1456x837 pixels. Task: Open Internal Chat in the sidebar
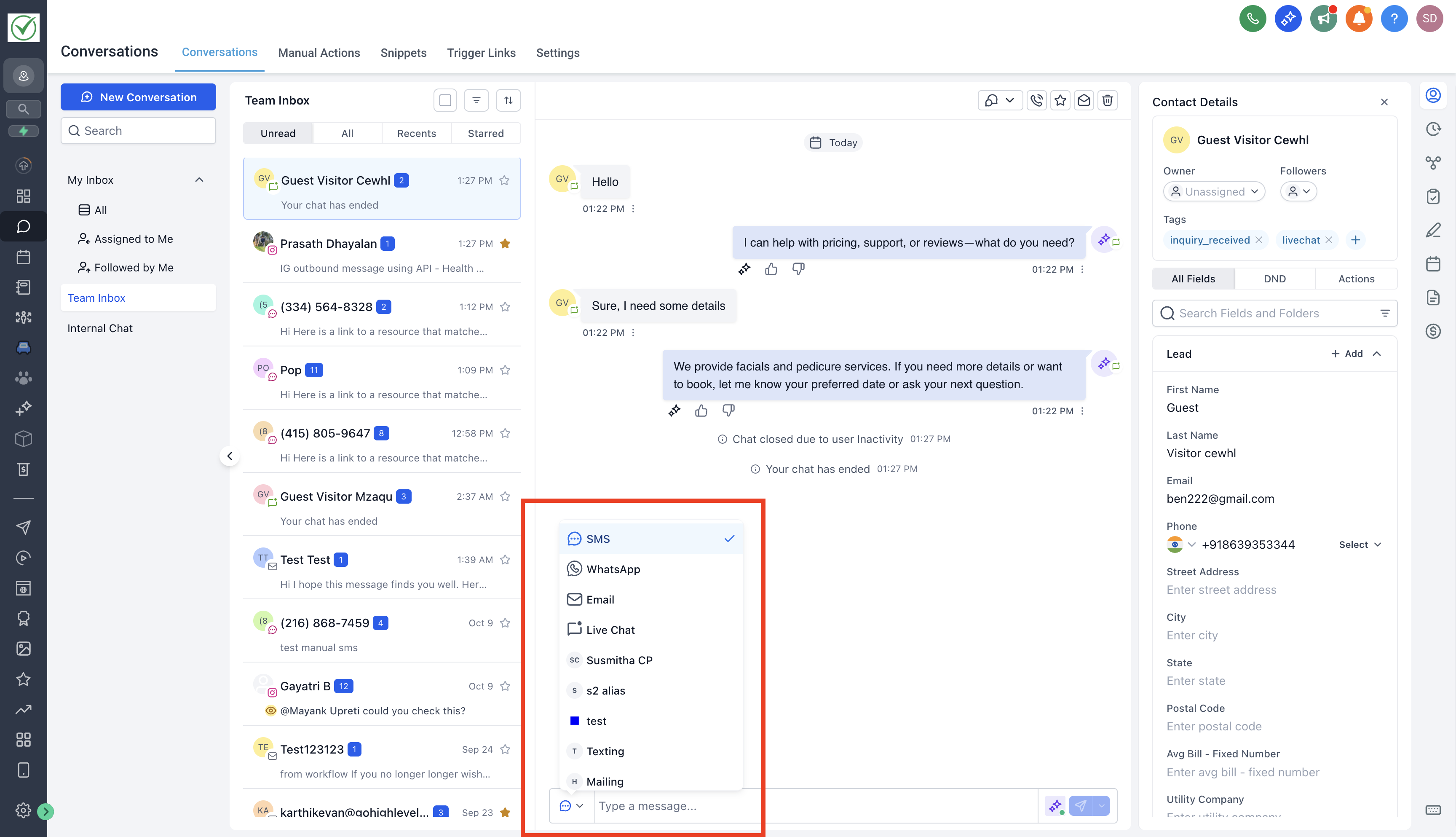100,328
